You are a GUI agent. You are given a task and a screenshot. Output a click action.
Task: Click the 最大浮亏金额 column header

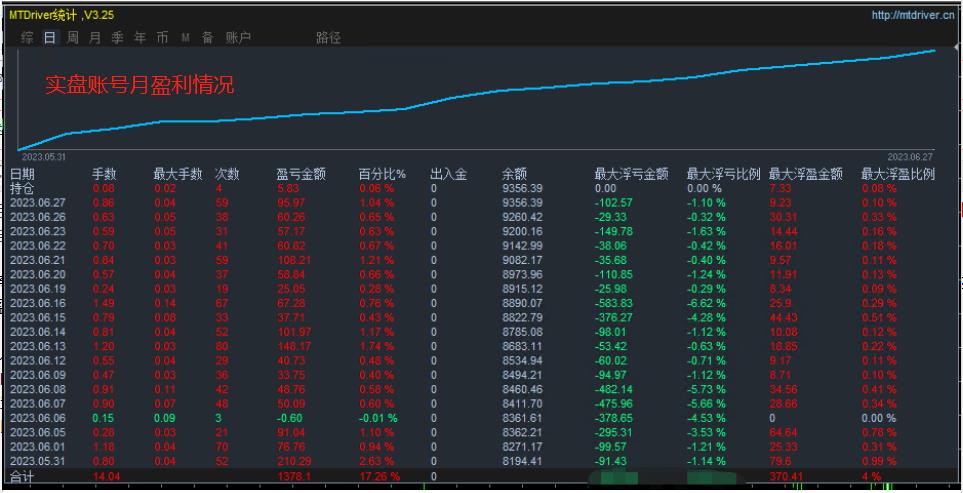point(631,174)
